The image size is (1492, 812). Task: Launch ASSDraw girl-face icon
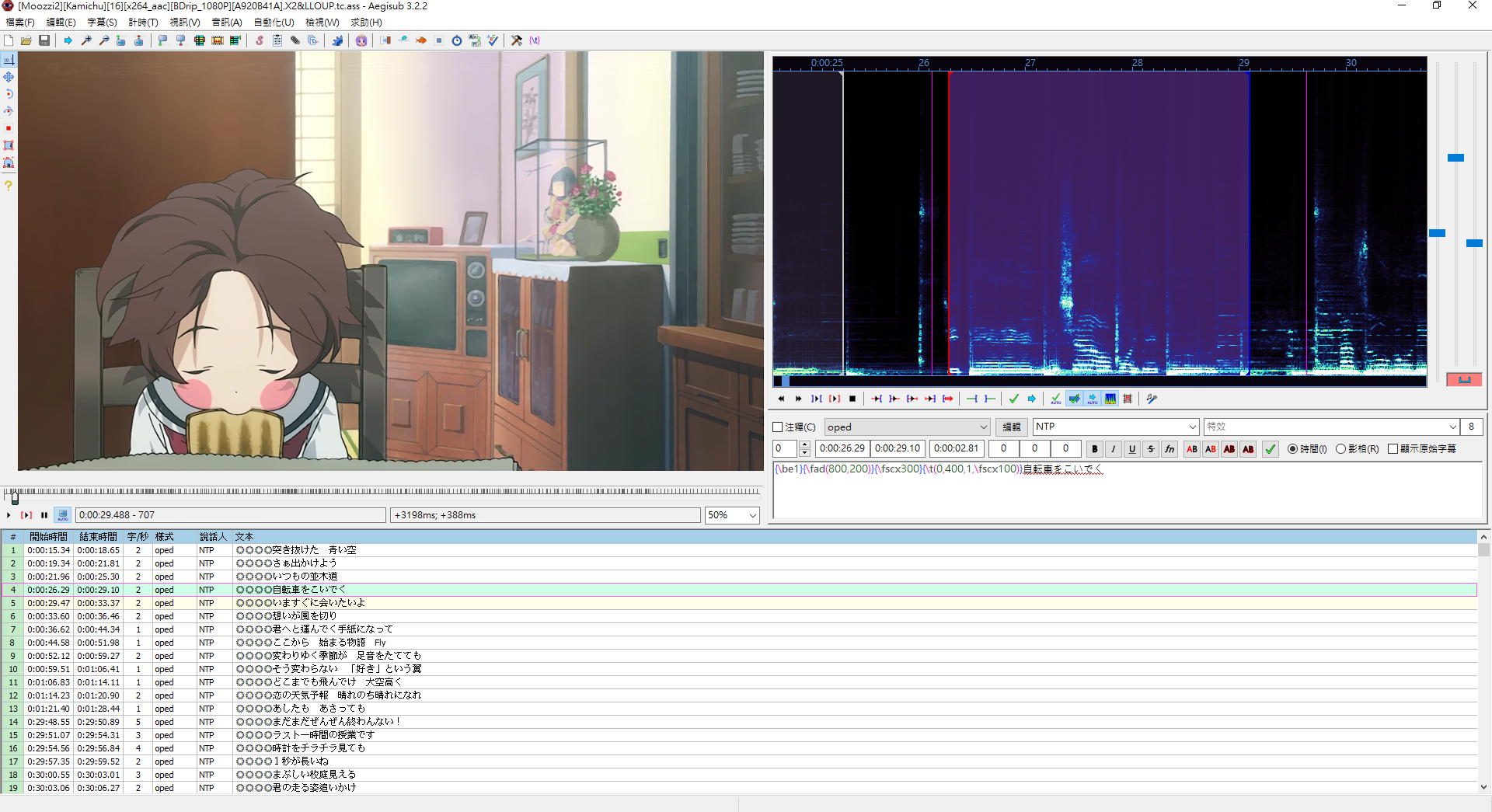coord(361,40)
